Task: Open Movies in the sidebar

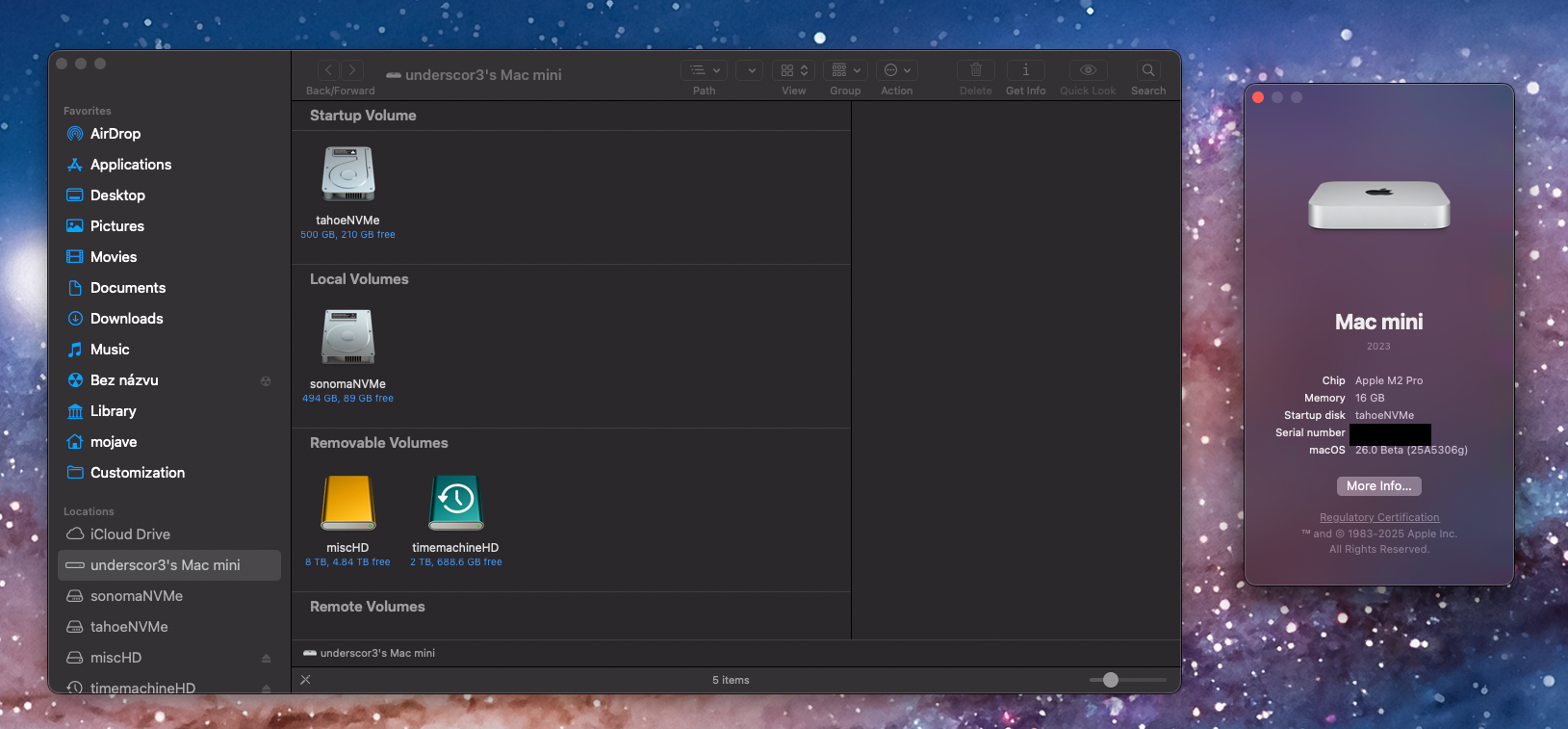Action: tap(169, 257)
